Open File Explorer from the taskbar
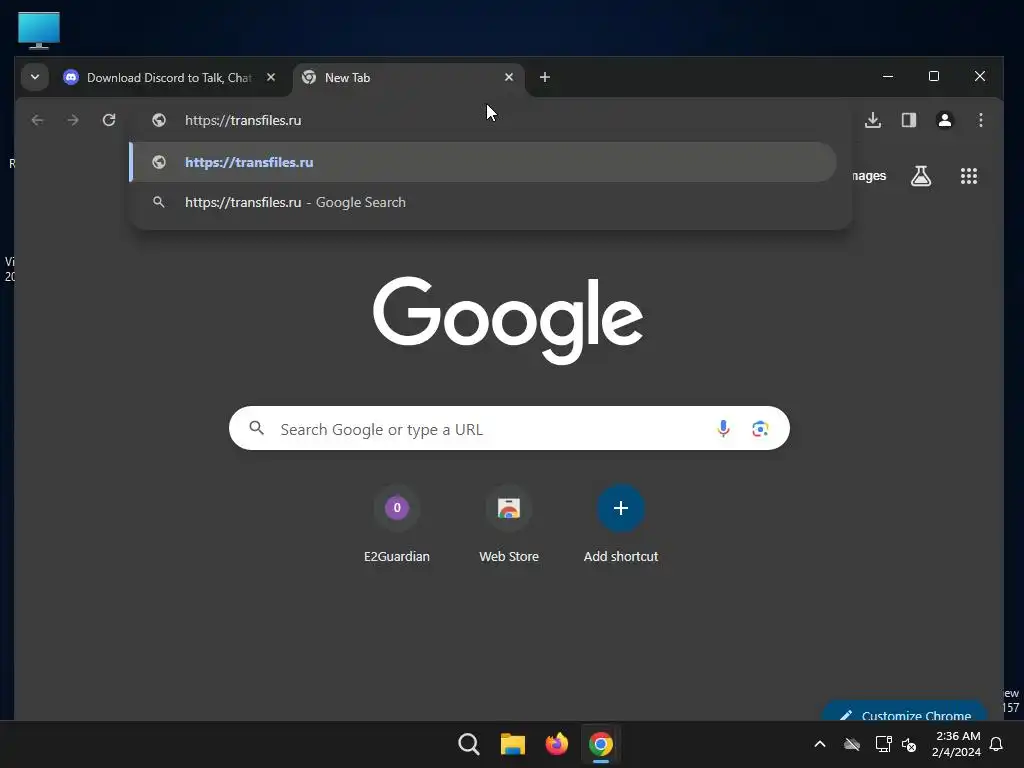Viewport: 1024px width, 768px height. (513, 744)
